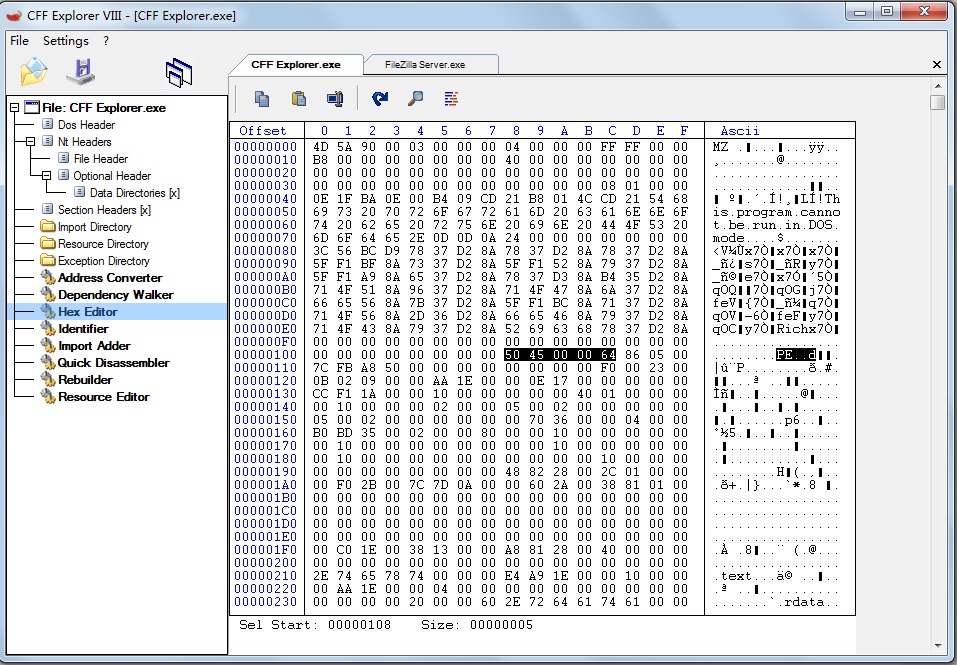Select Dos Header in the tree
The image size is (957, 665).
[86, 124]
